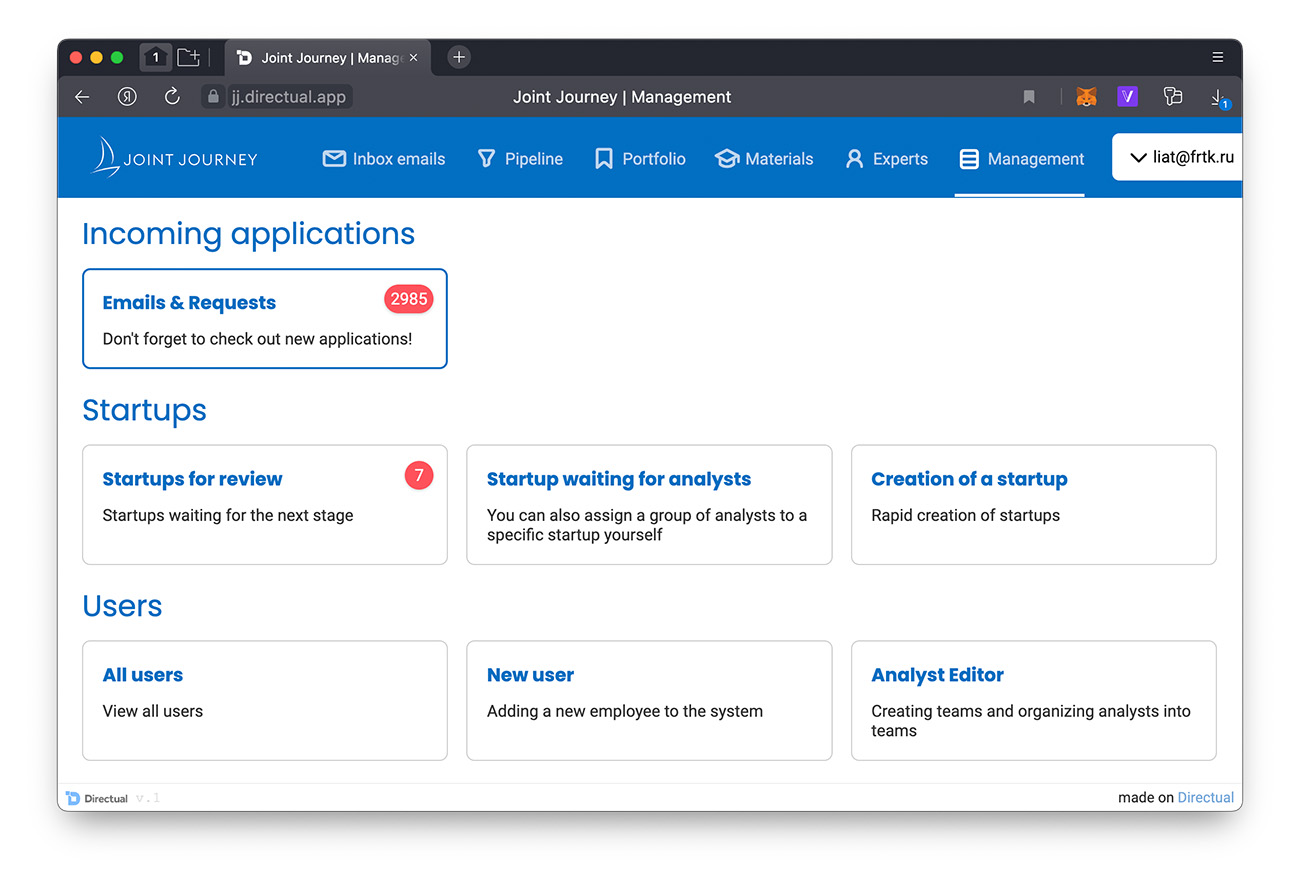The image size is (1300, 887).
Task: Go back using the back arrow
Action: click(x=82, y=97)
